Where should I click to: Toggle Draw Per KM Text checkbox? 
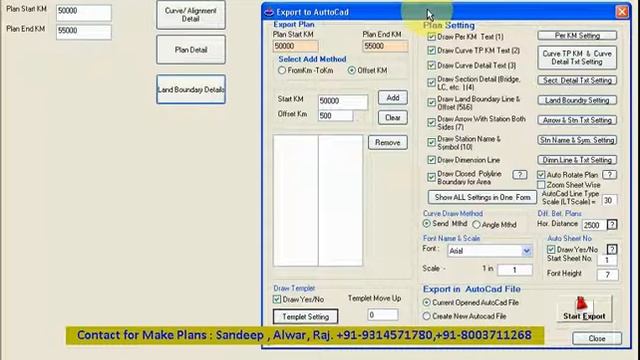coord(431,37)
